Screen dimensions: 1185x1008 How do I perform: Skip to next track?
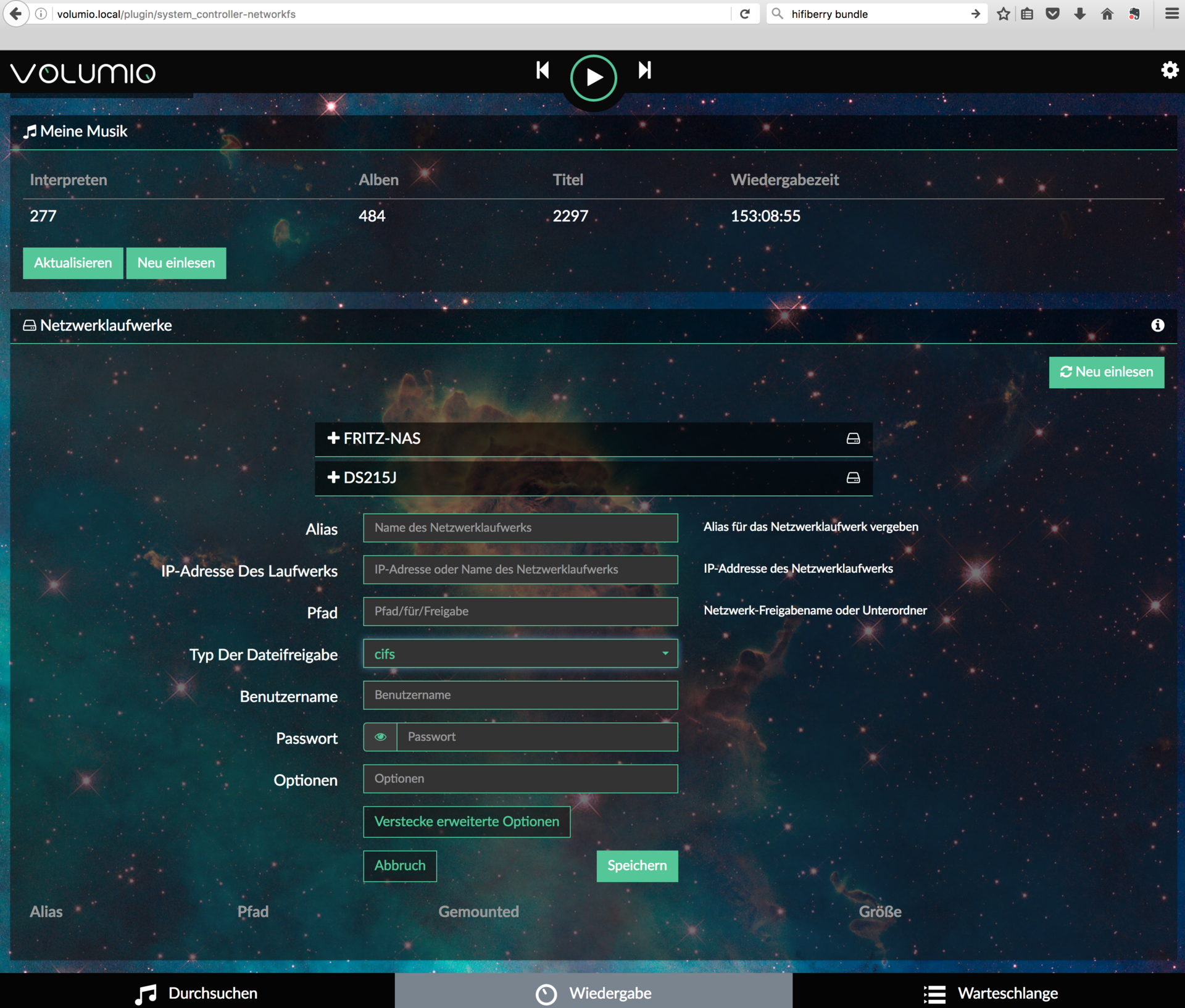pyautogui.click(x=645, y=70)
